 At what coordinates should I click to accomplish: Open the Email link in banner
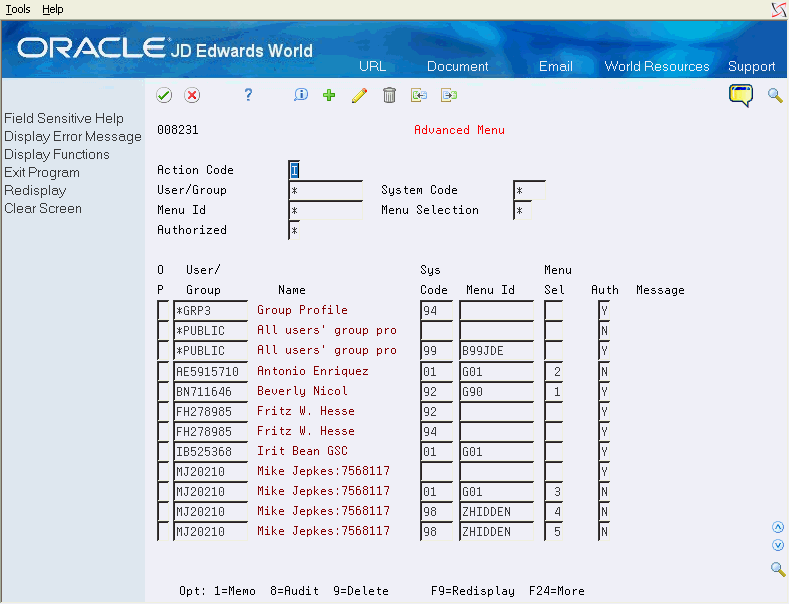(556, 66)
